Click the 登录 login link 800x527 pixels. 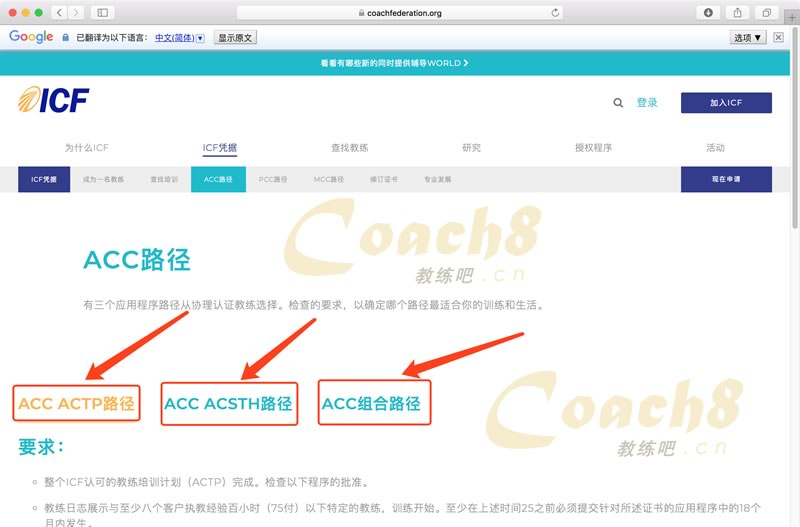point(647,102)
